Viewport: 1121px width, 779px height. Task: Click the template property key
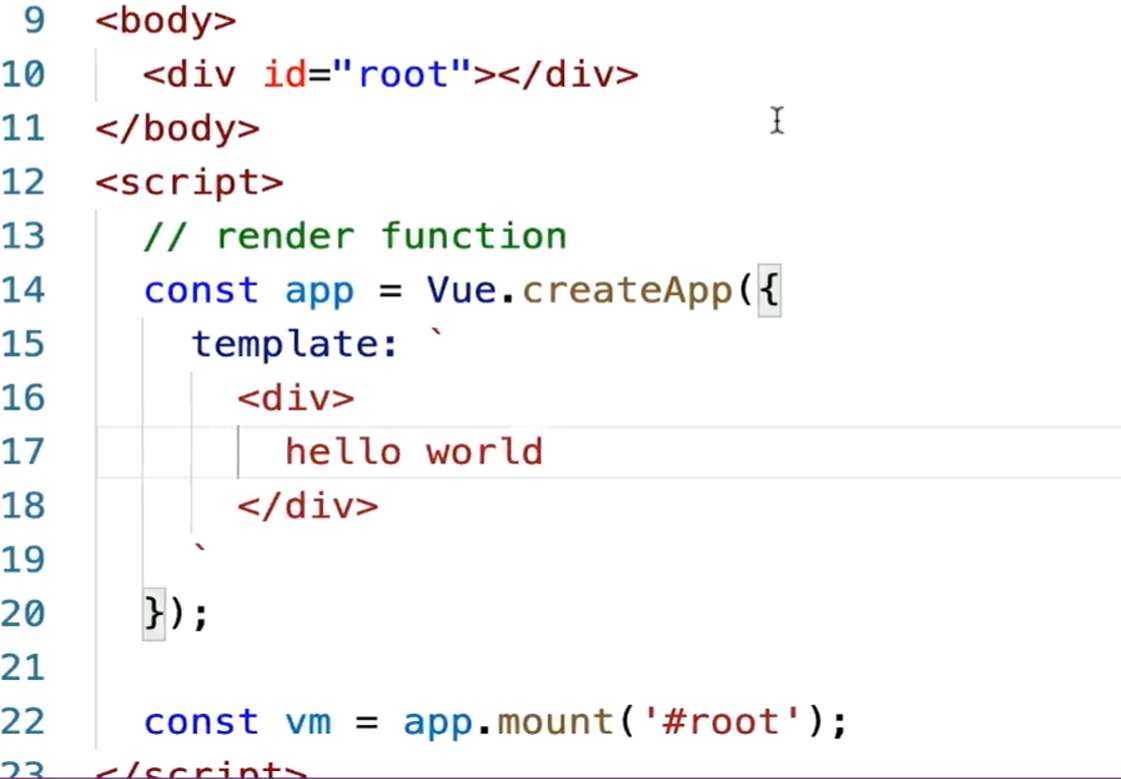click(x=287, y=344)
